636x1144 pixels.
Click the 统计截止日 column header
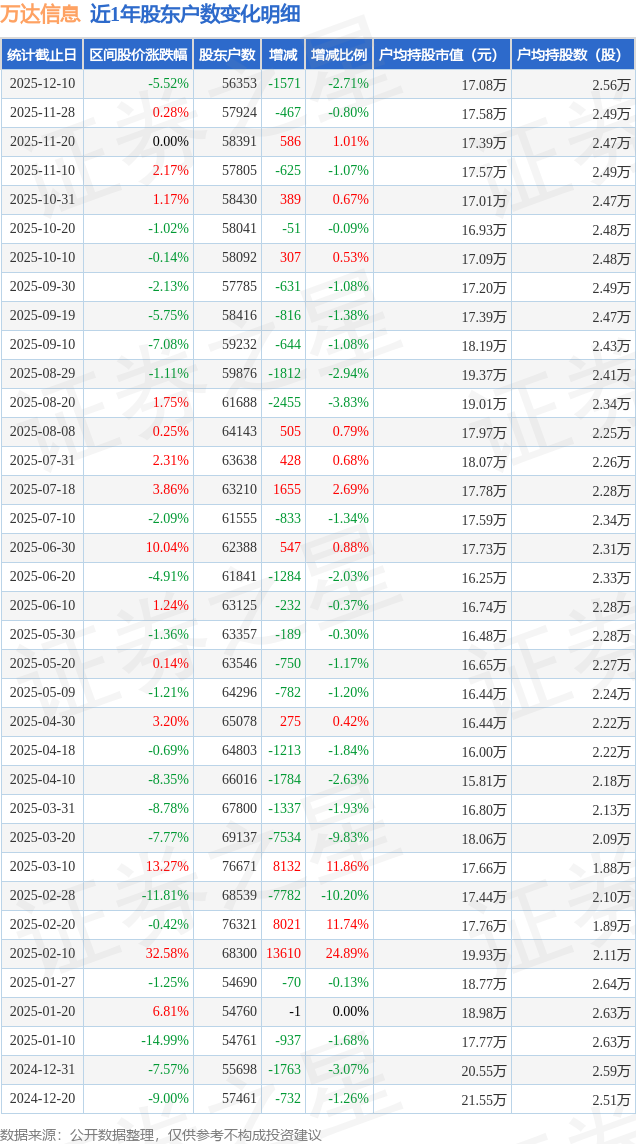point(42,55)
